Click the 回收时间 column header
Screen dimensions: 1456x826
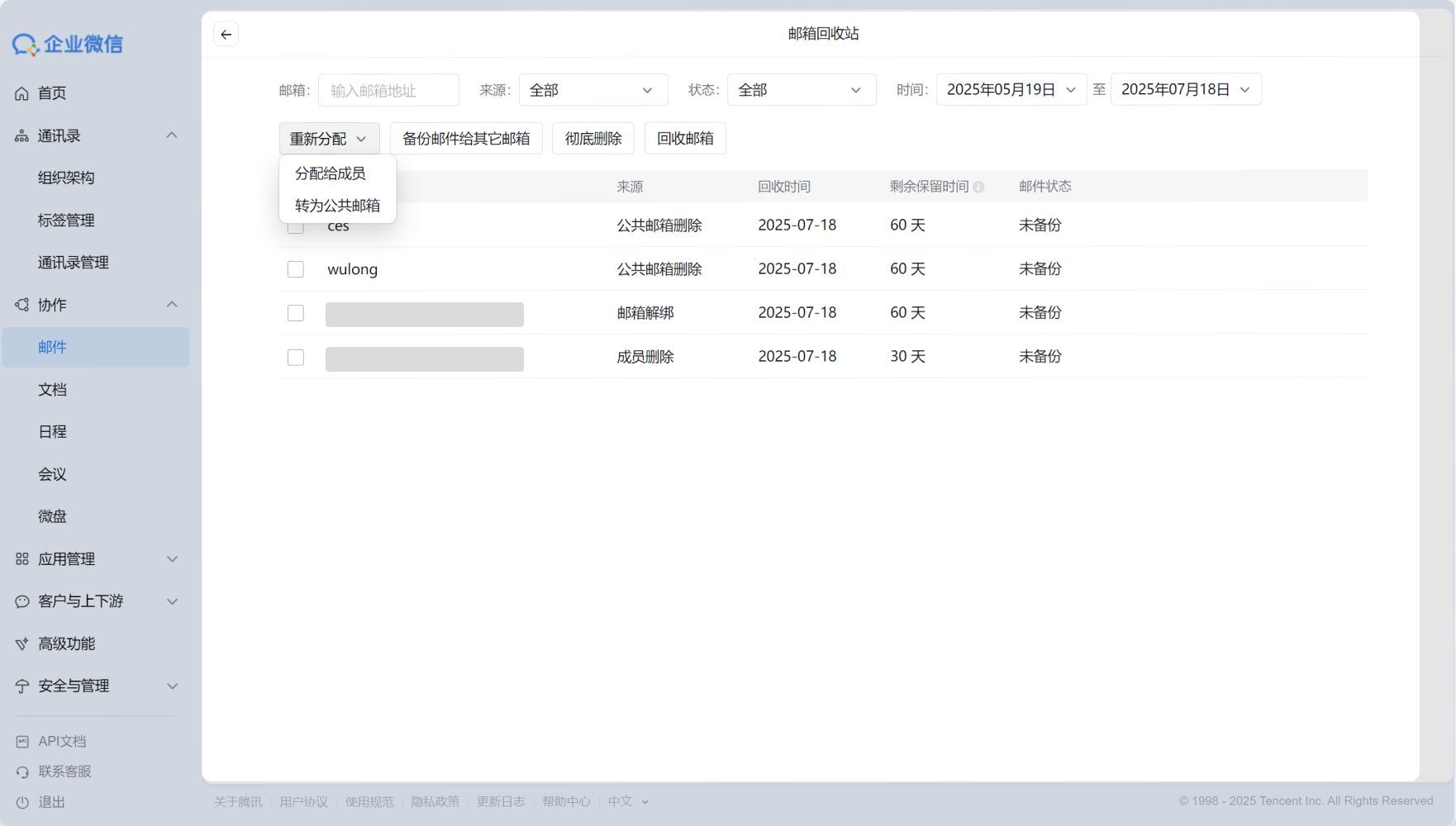(784, 187)
